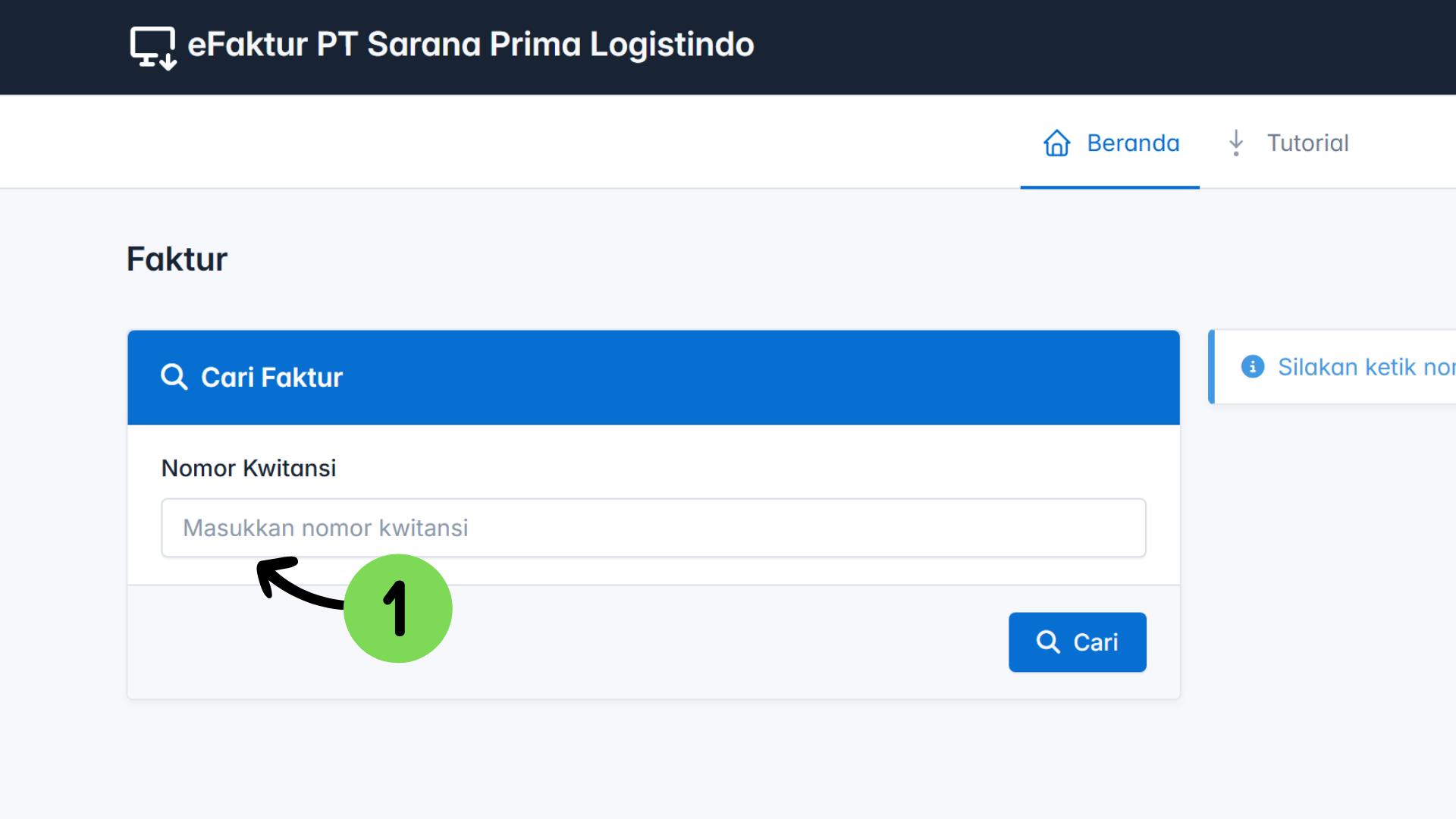The height and width of the screenshot is (819, 1456).
Task: Click the blue info icon in the notice
Action: pos(1253,367)
